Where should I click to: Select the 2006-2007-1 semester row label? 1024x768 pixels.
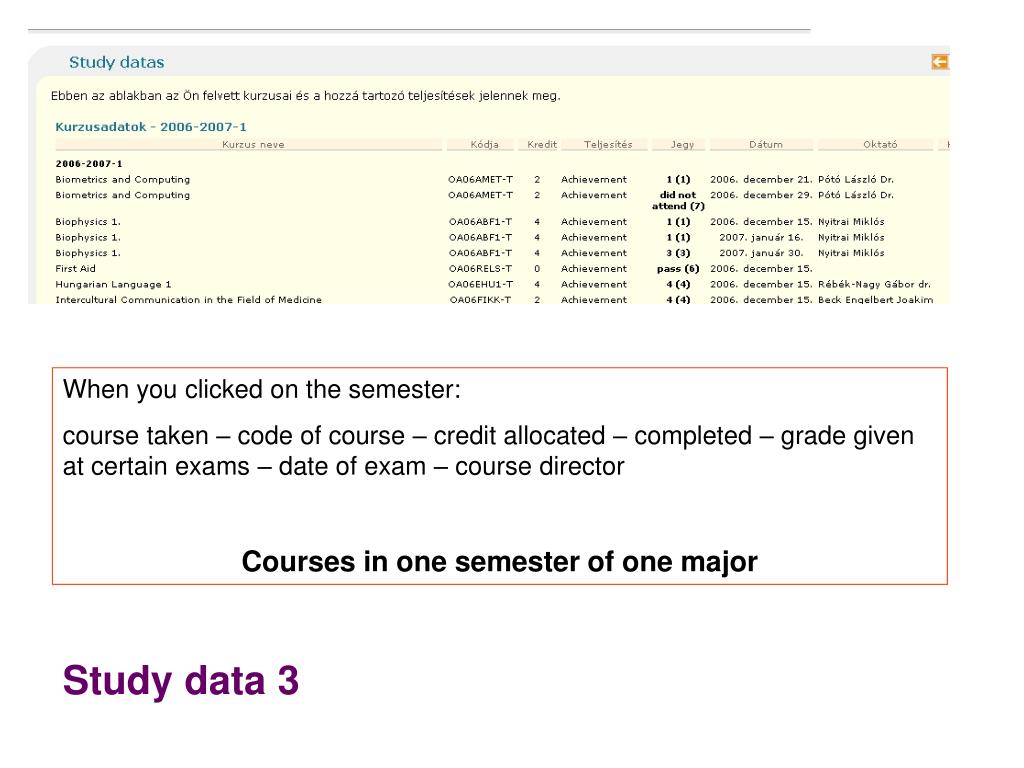pyautogui.click(x=89, y=164)
